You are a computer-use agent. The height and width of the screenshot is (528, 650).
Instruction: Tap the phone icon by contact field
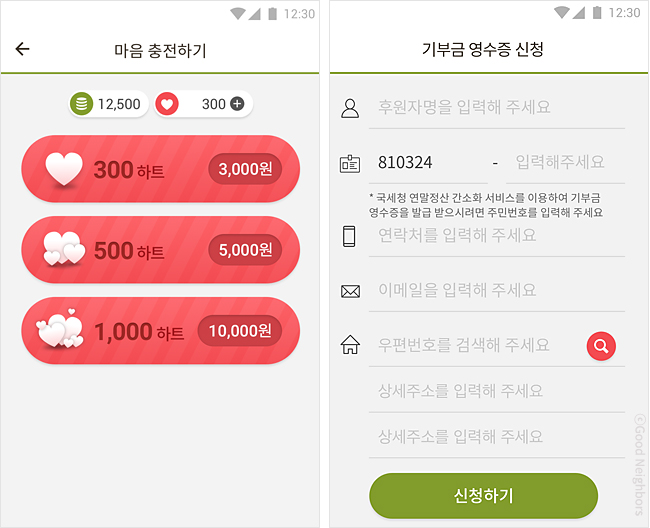(350, 236)
